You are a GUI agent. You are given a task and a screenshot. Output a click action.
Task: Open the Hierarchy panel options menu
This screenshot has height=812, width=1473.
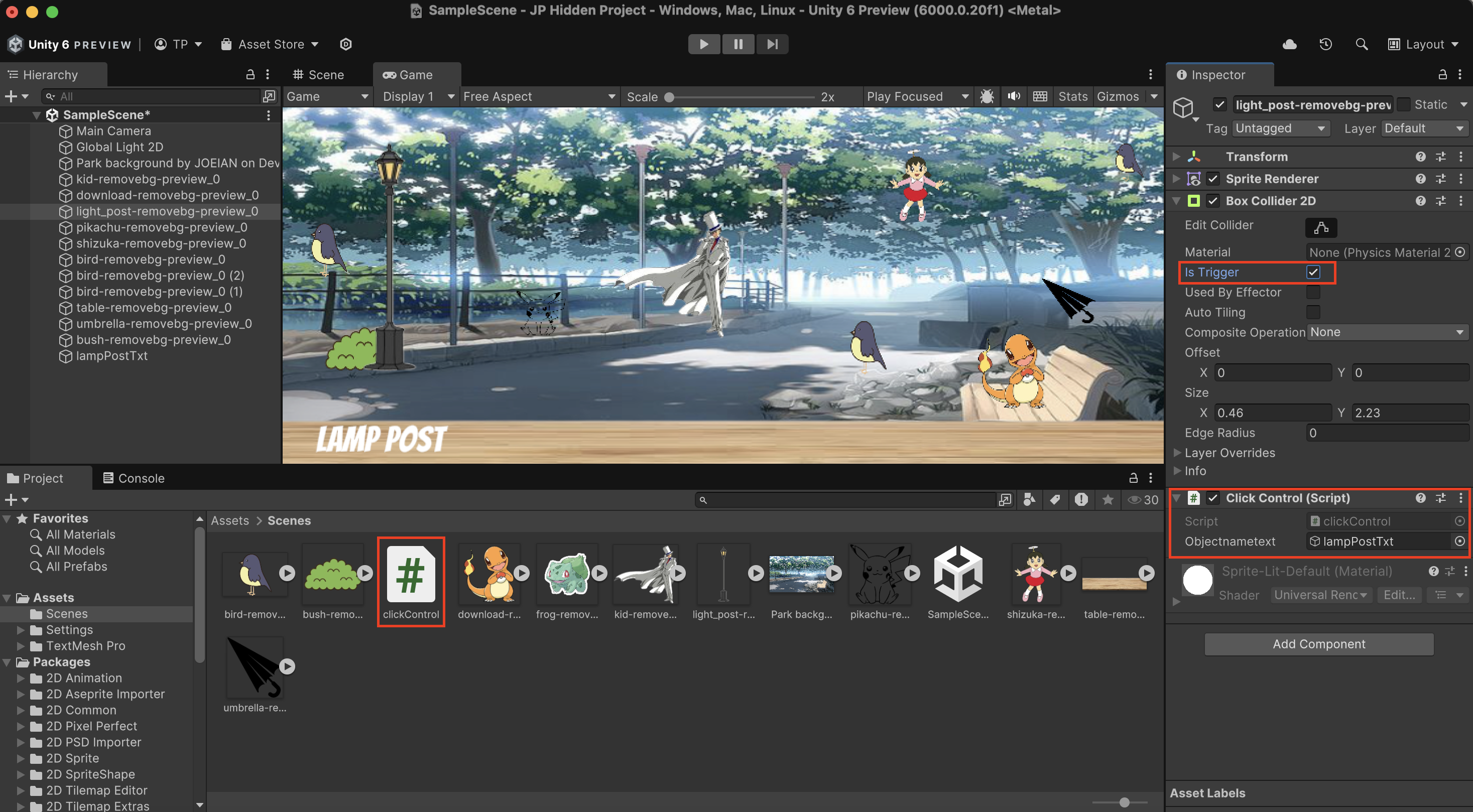pyautogui.click(x=268, y=74)
